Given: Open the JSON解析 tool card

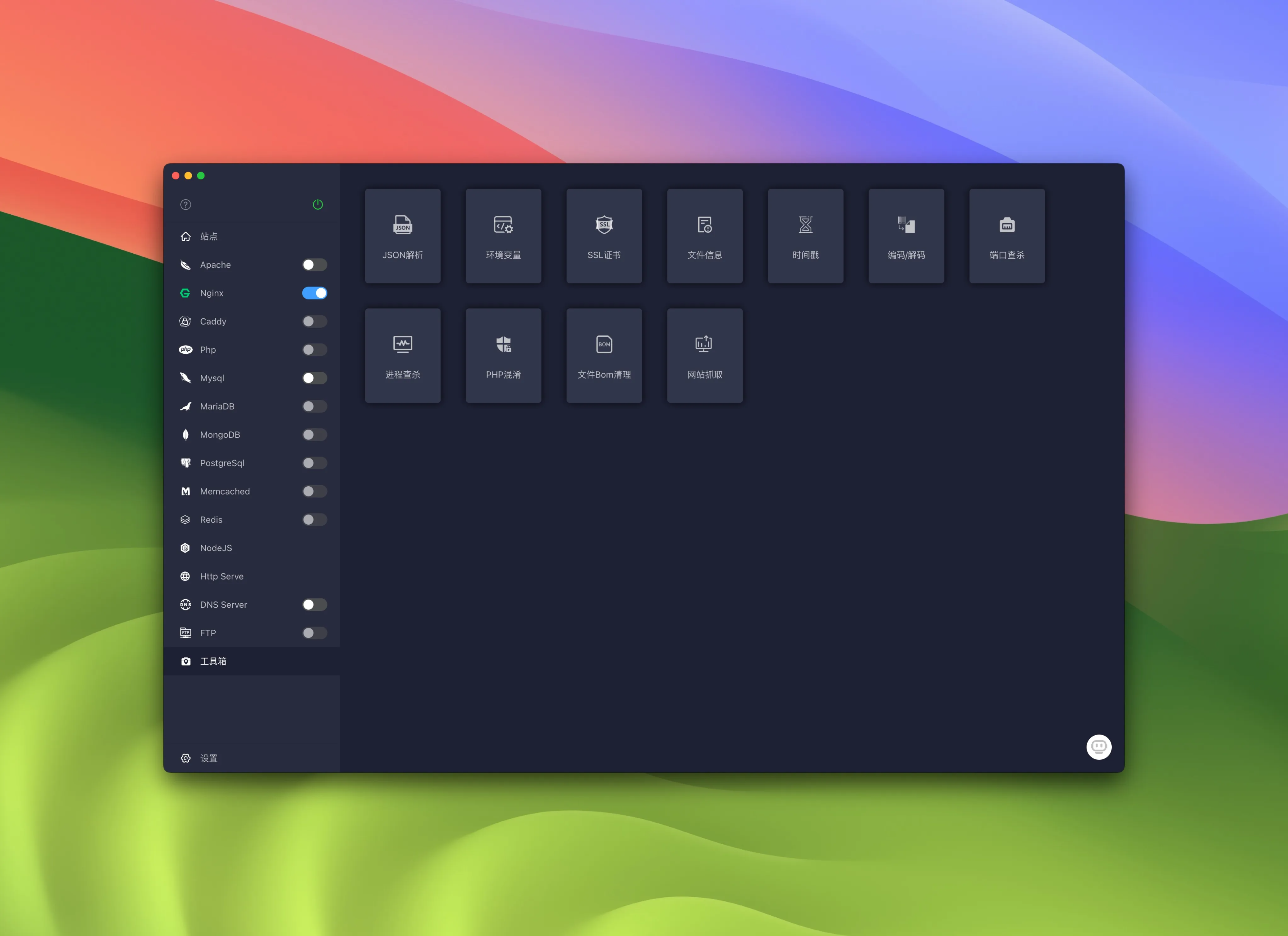Looking at the screenshot, I should (x=403, y=236).
